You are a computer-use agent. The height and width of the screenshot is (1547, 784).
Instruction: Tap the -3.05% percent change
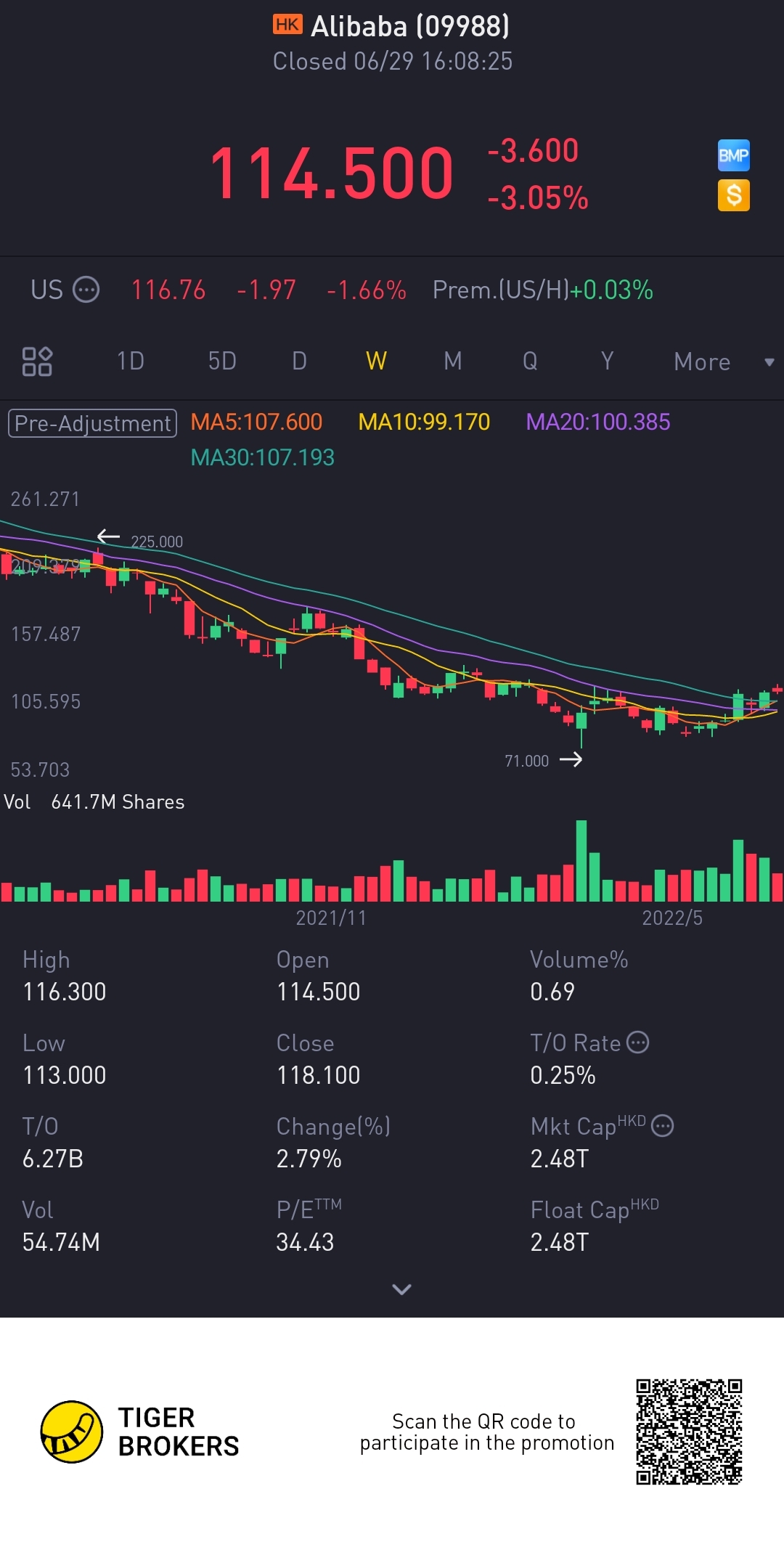[x=538, y=197]
